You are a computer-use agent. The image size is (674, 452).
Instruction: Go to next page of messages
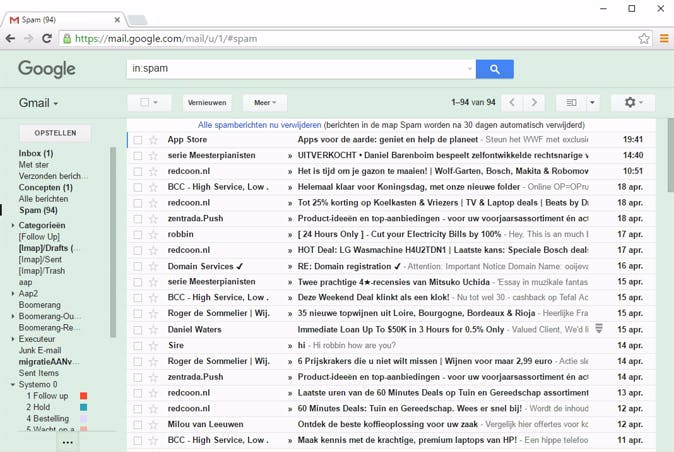point(534,103)
